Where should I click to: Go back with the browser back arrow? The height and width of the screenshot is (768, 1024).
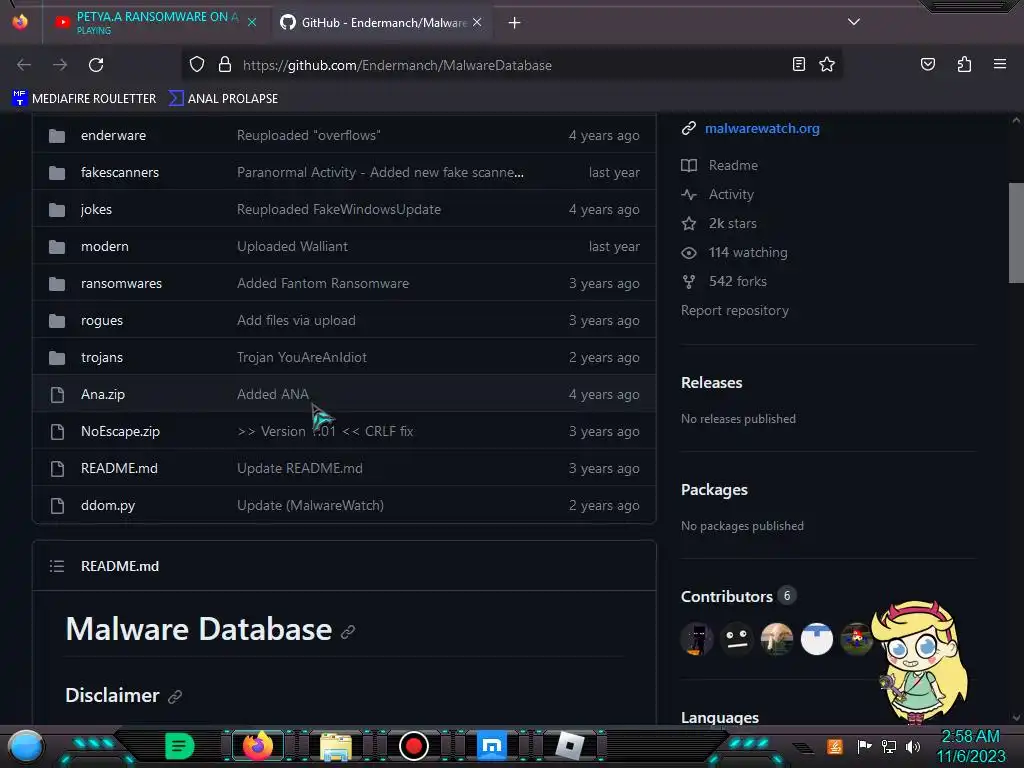(x=24, y=65)
